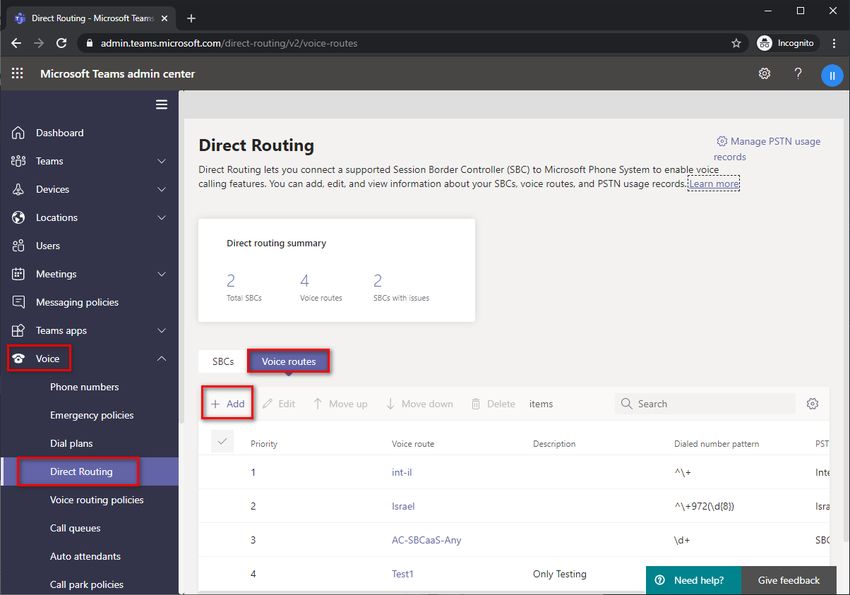Expand the Locations menu chevron
The width and height of the screenshot is (850, 595).
162,217
